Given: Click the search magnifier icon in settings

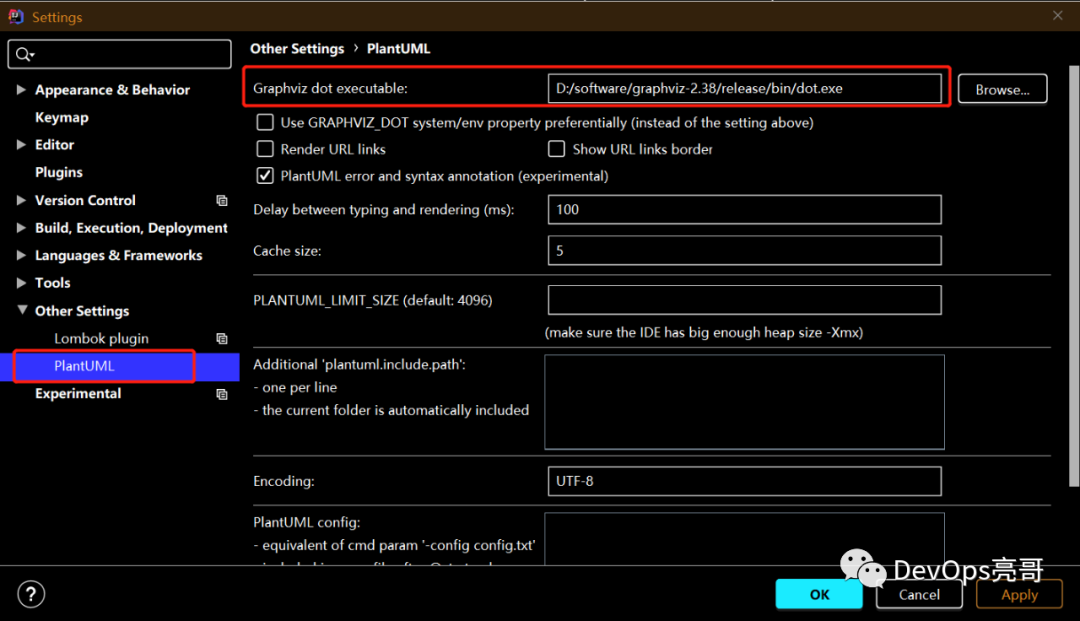Looking at the screenshot, I should click(24, 54).
